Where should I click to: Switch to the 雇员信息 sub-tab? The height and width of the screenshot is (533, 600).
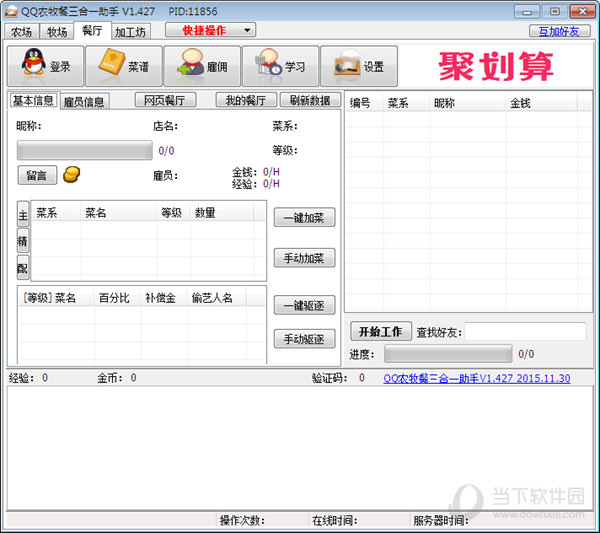84,101
